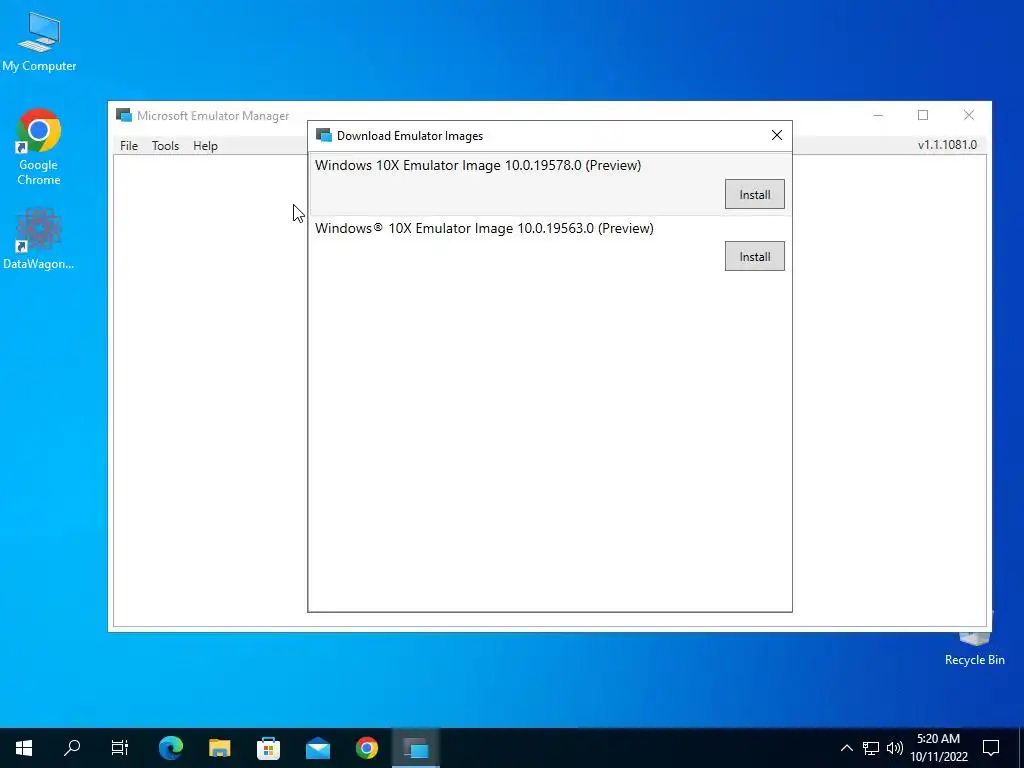Launch Microsoft Edge from the taskbar
This screenshot has height=768, width=1024.
pos(171,748)
